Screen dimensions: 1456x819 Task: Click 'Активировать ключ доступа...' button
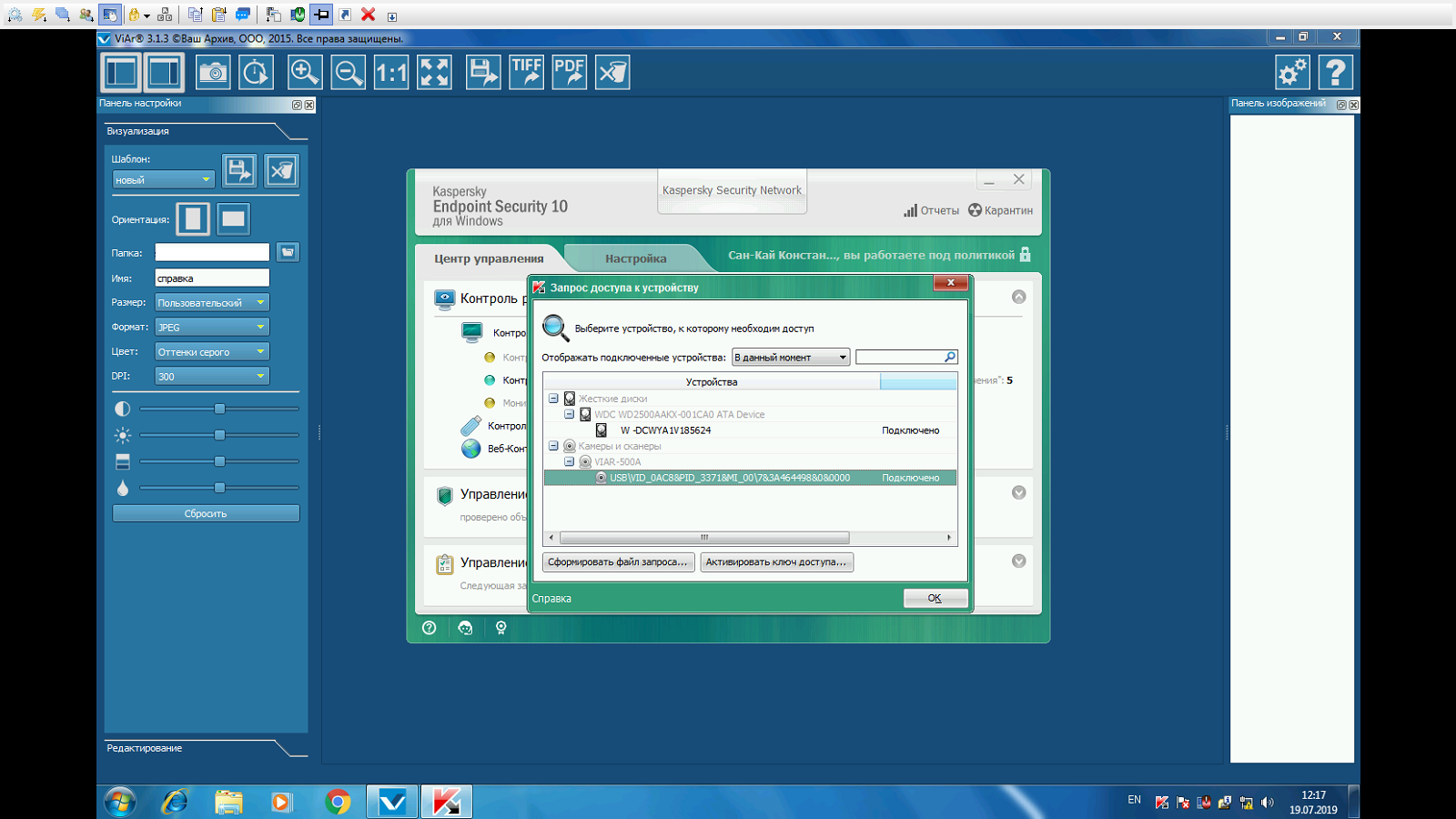776,561
